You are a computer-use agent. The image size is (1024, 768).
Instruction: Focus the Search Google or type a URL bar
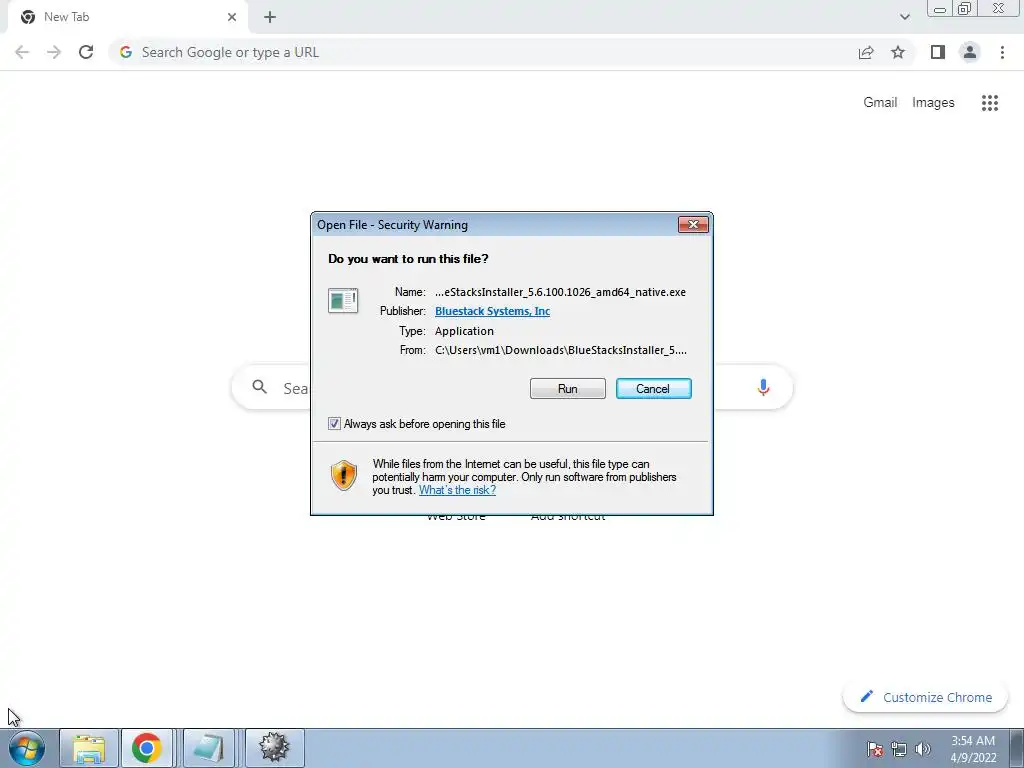[x=483, y=52]
